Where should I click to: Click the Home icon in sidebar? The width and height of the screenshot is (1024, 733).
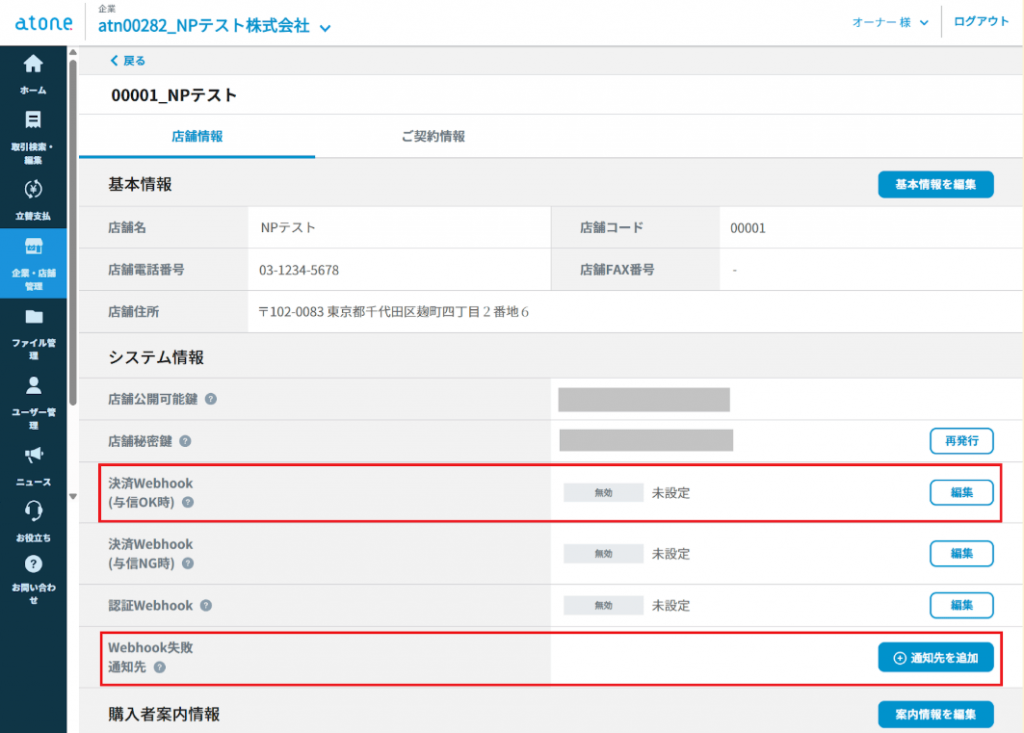pos(33,65)
